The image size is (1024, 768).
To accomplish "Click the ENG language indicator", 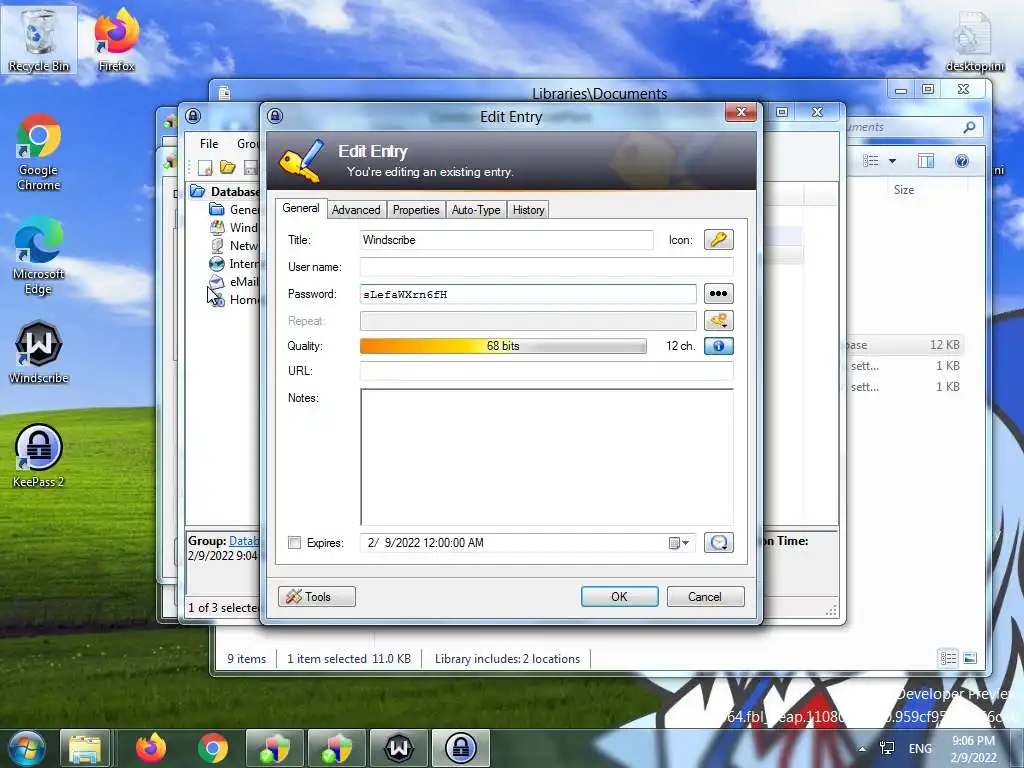I will 920,748.
